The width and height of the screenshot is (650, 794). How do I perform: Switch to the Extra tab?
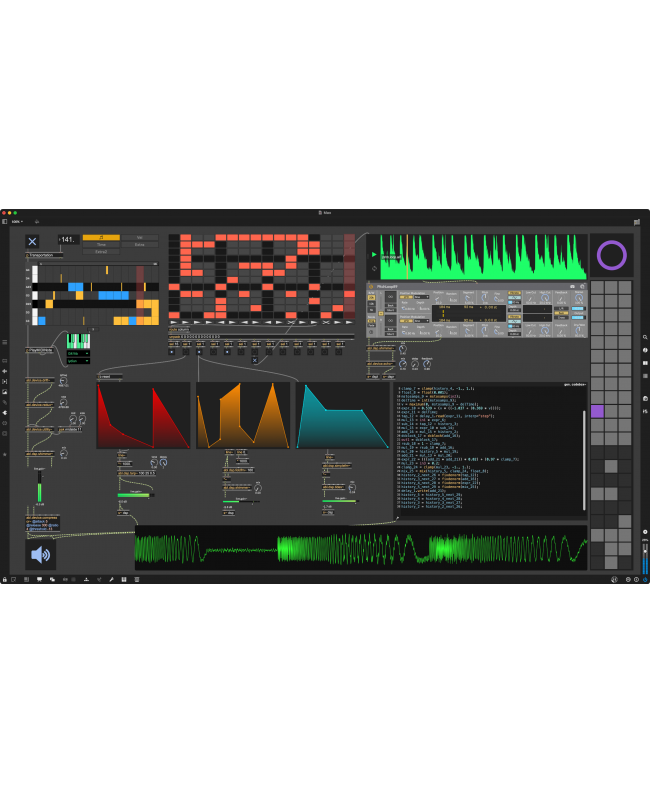coord(139,245)
